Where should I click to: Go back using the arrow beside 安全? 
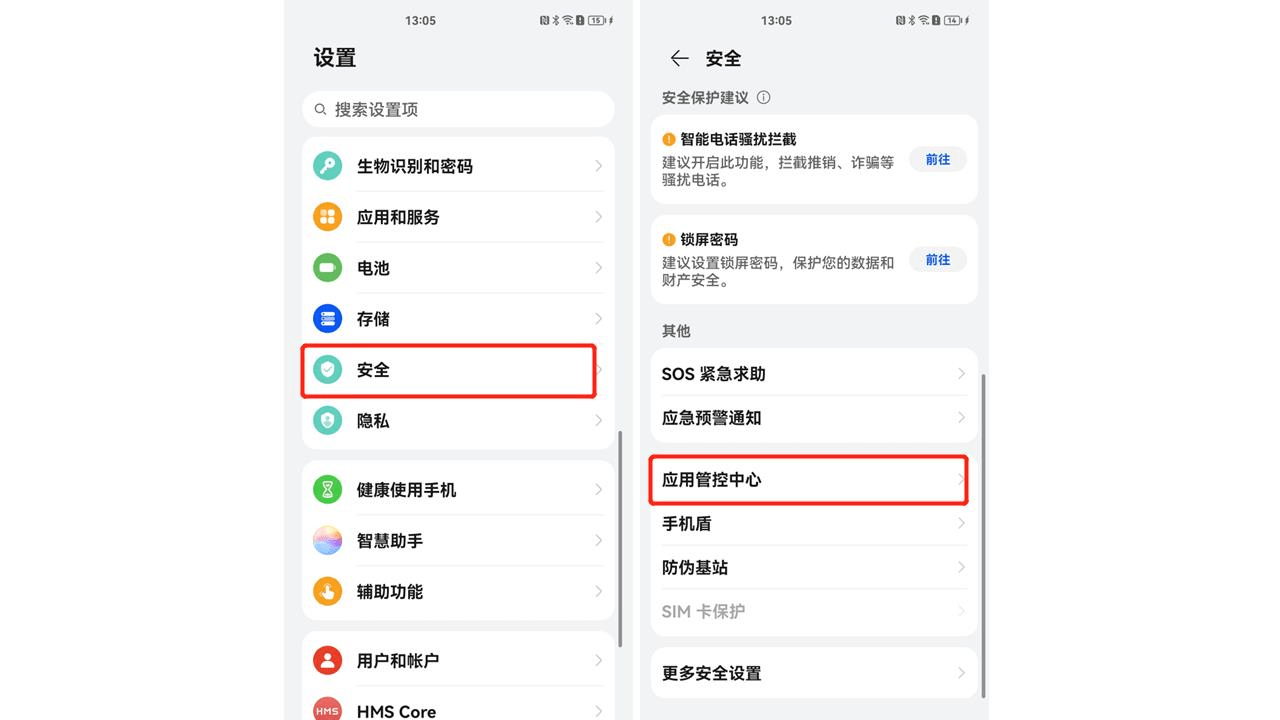(x=680, y=58)
